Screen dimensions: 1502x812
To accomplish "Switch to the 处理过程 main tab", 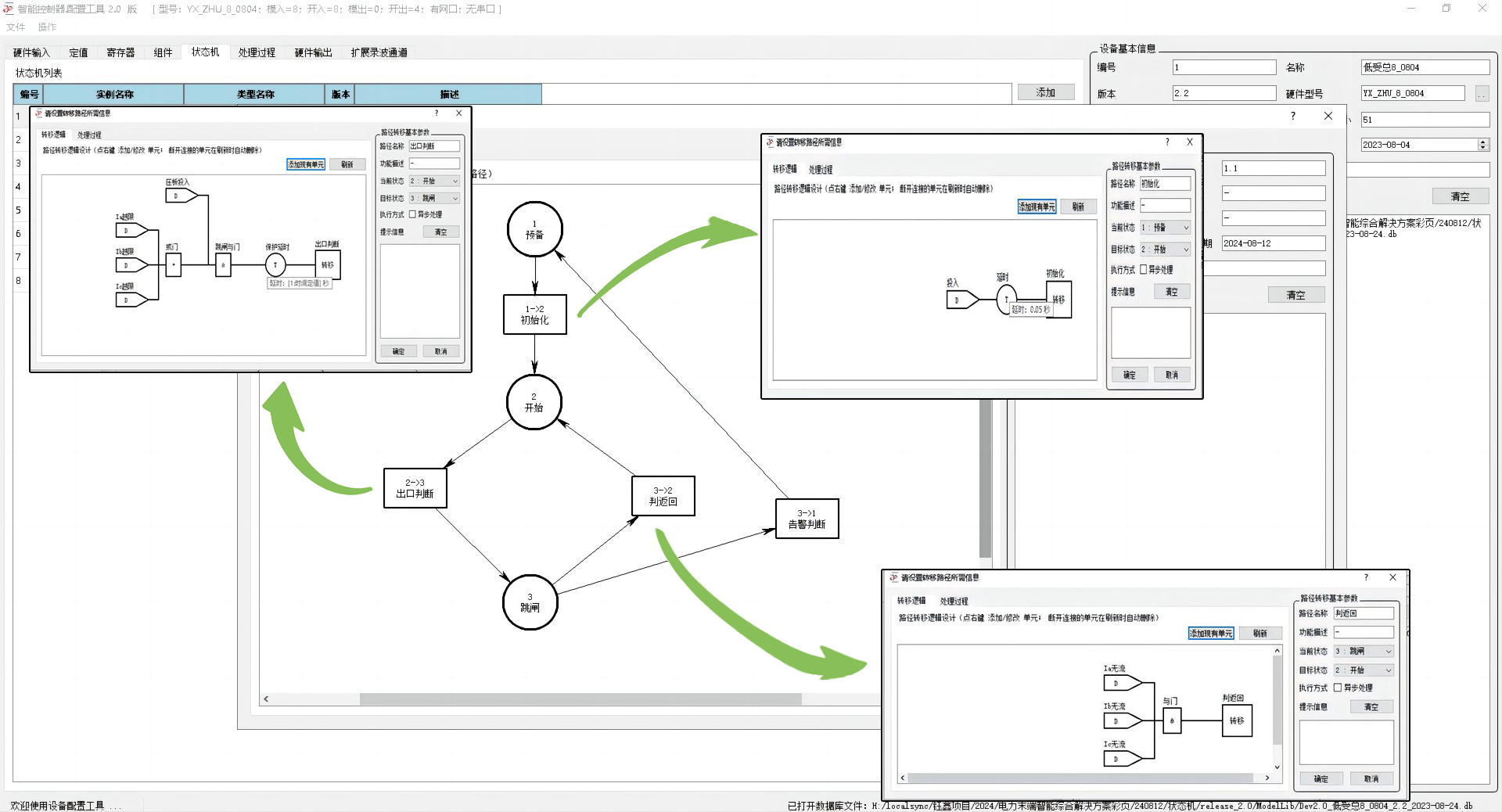I will point(257,52).
